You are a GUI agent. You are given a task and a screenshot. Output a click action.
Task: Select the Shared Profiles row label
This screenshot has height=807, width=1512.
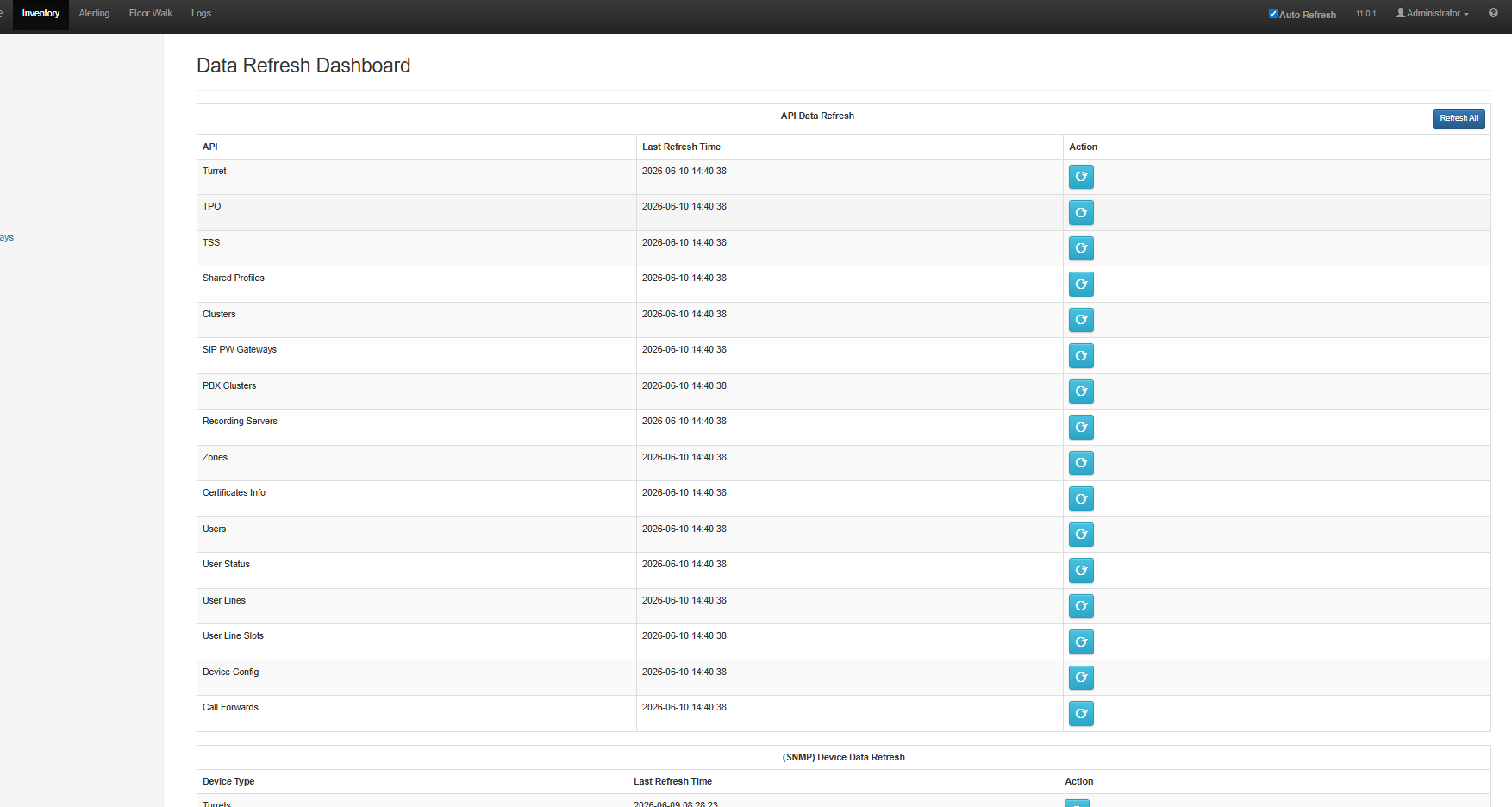[x=234, y=278]
